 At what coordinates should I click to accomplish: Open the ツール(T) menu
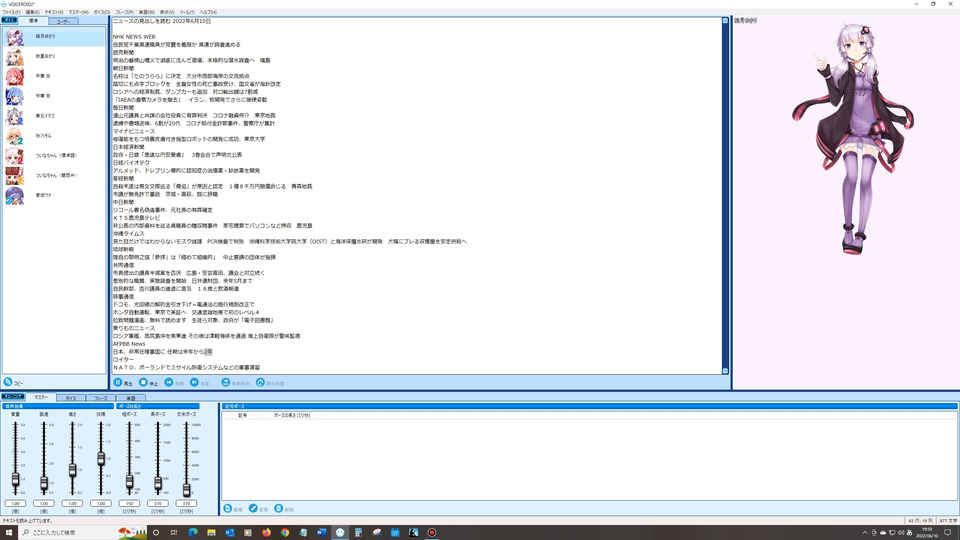pos(187,12)
